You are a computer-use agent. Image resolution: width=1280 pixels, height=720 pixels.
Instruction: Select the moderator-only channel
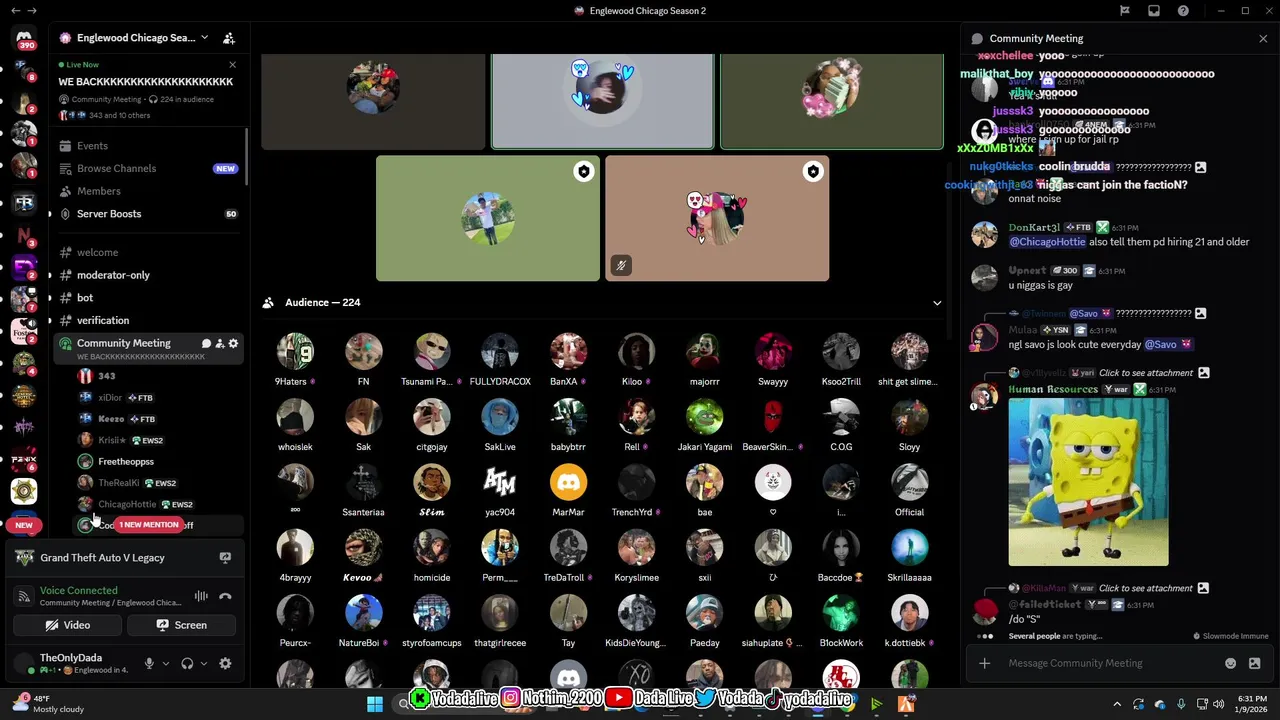147,275
